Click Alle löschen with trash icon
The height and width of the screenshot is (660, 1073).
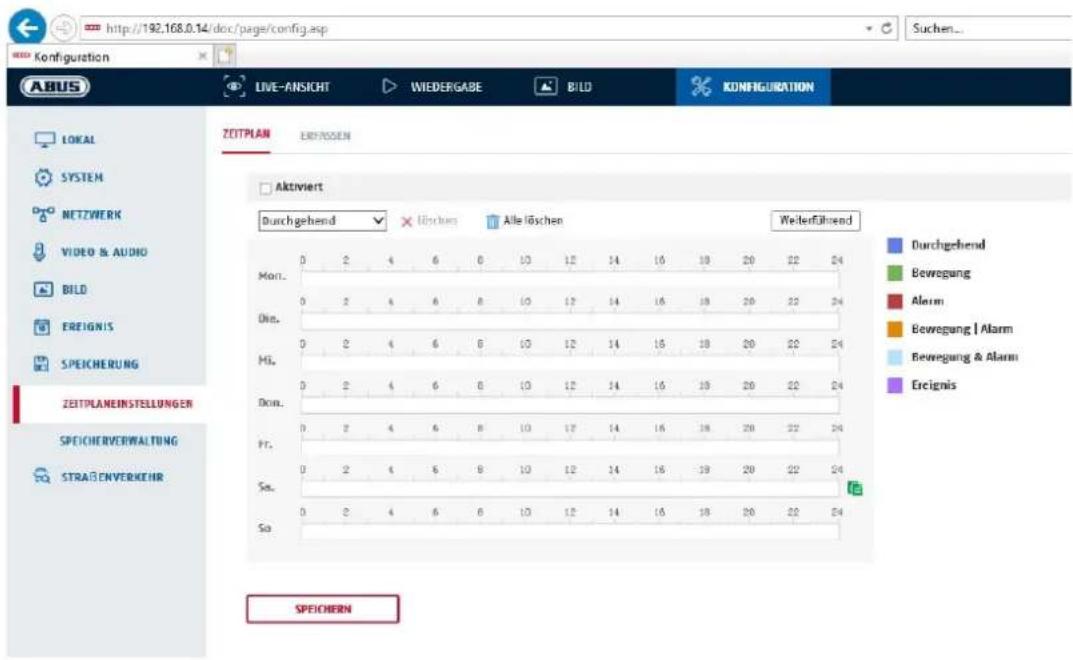coord(525,220)
